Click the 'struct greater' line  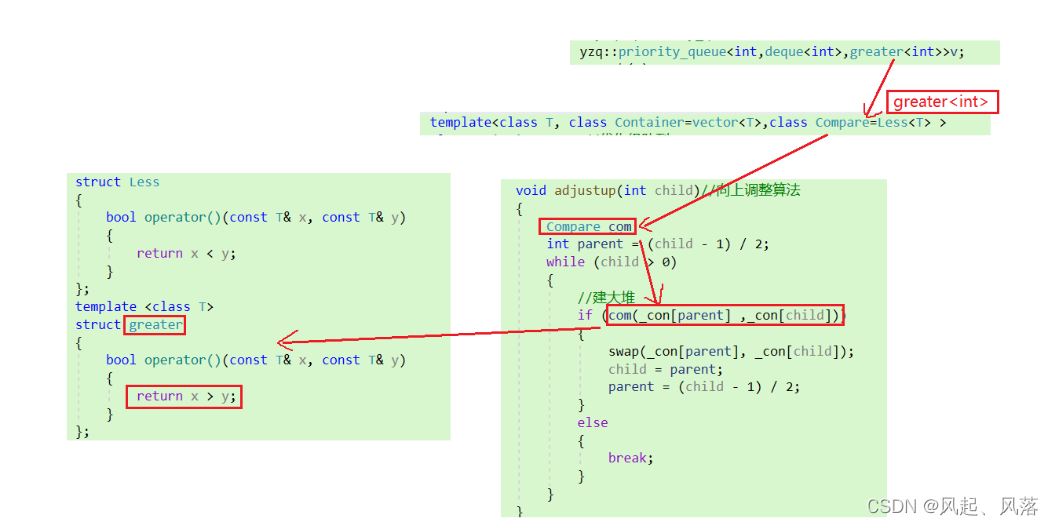coord(129,325)
